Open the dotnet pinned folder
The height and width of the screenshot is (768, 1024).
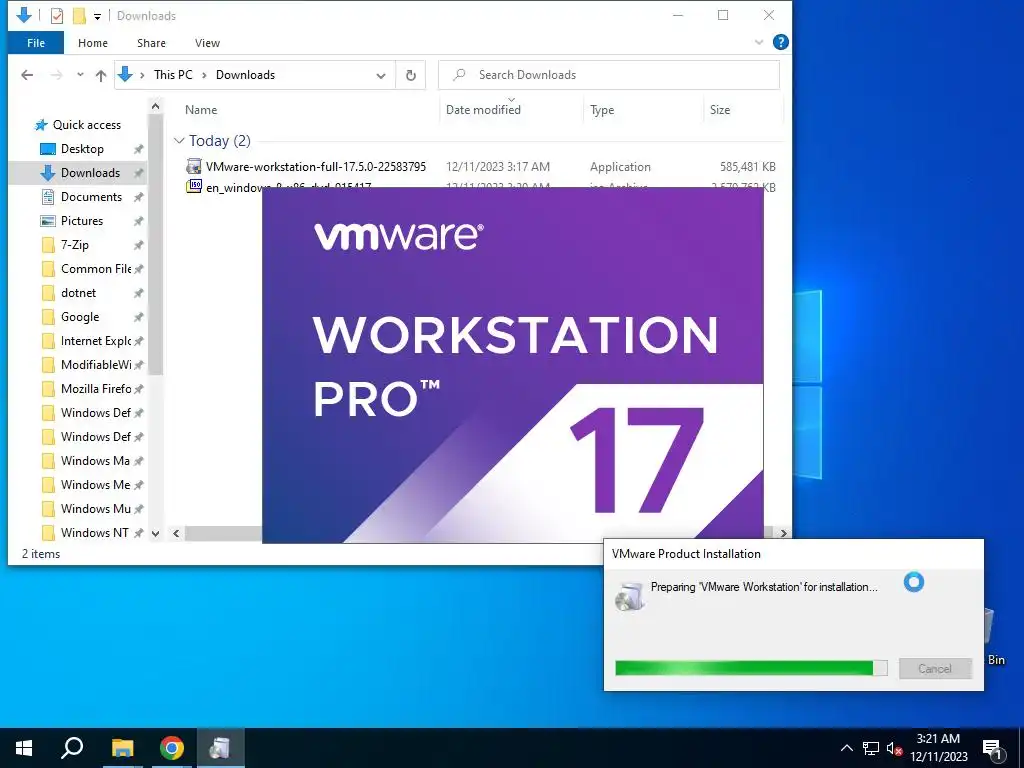click(78, 293)
